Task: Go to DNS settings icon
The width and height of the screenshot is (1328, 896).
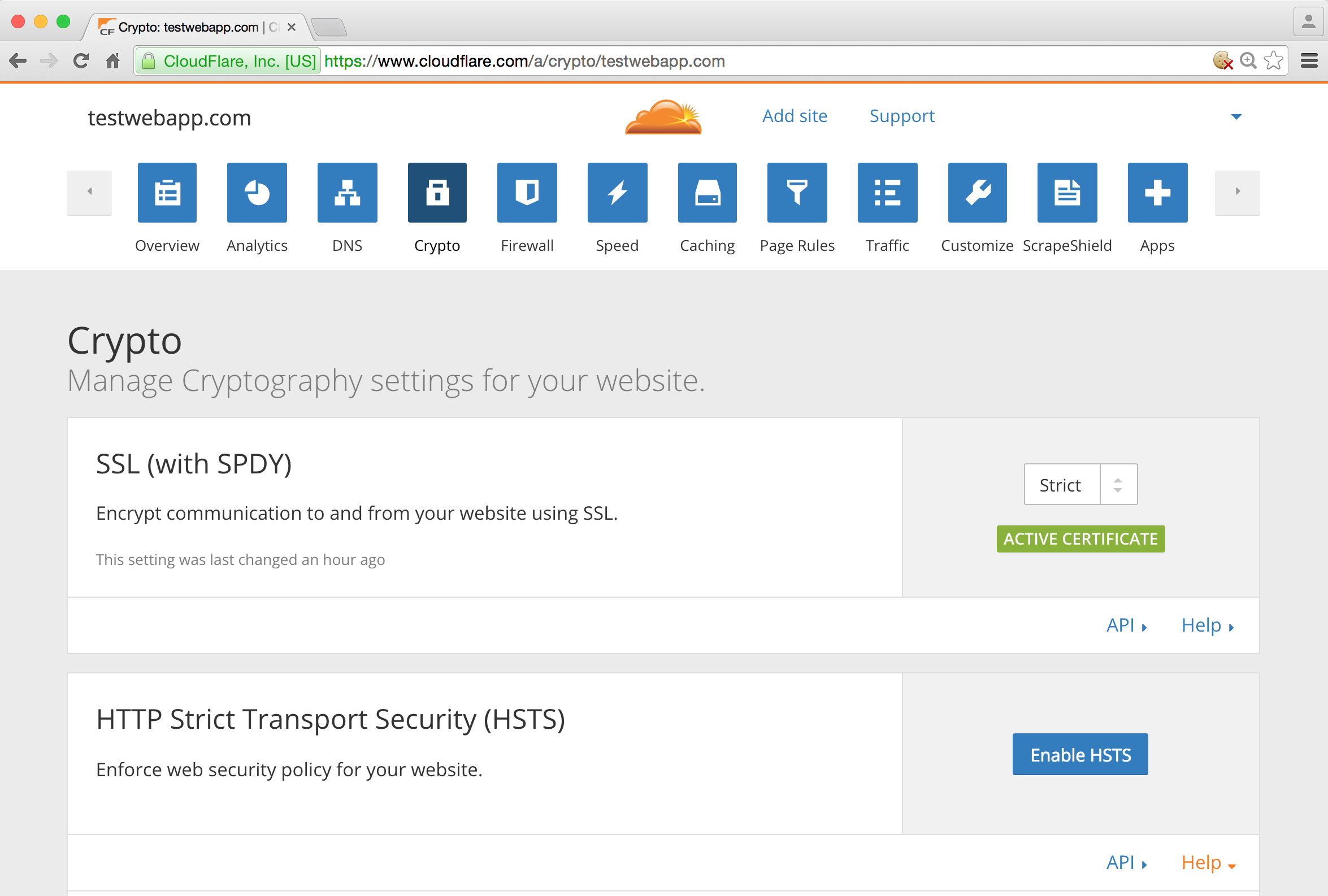Action: click(x=347, y=193)
